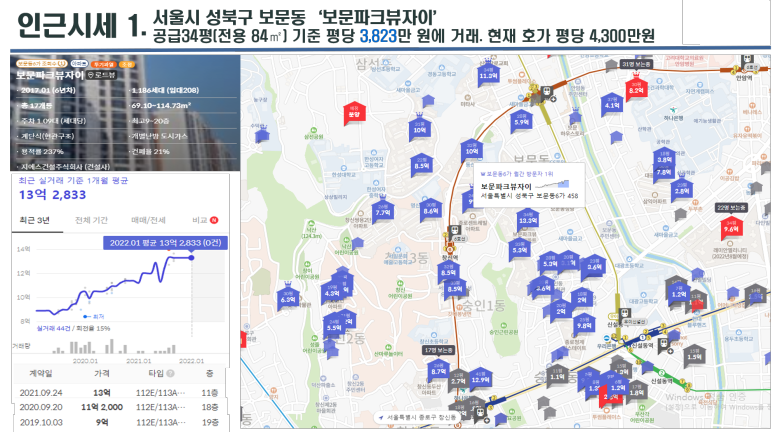
Task: Click the 9.8억 apartment marker
Action: tap(584, 324)
